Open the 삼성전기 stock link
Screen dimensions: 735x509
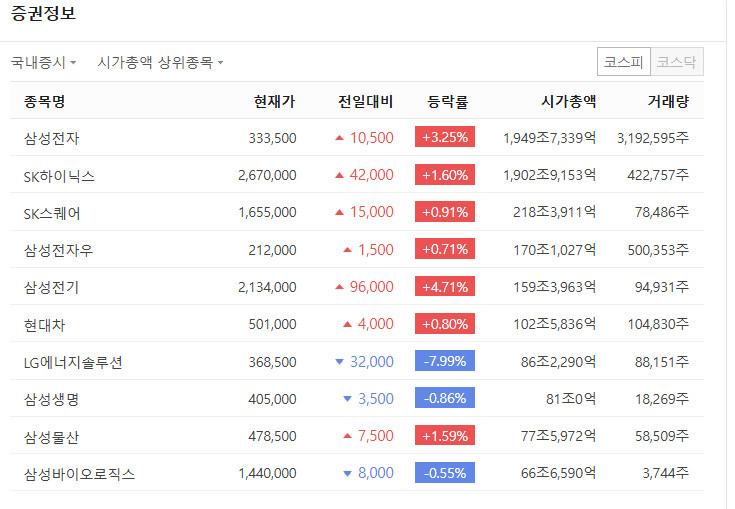(x=52, y=287)
